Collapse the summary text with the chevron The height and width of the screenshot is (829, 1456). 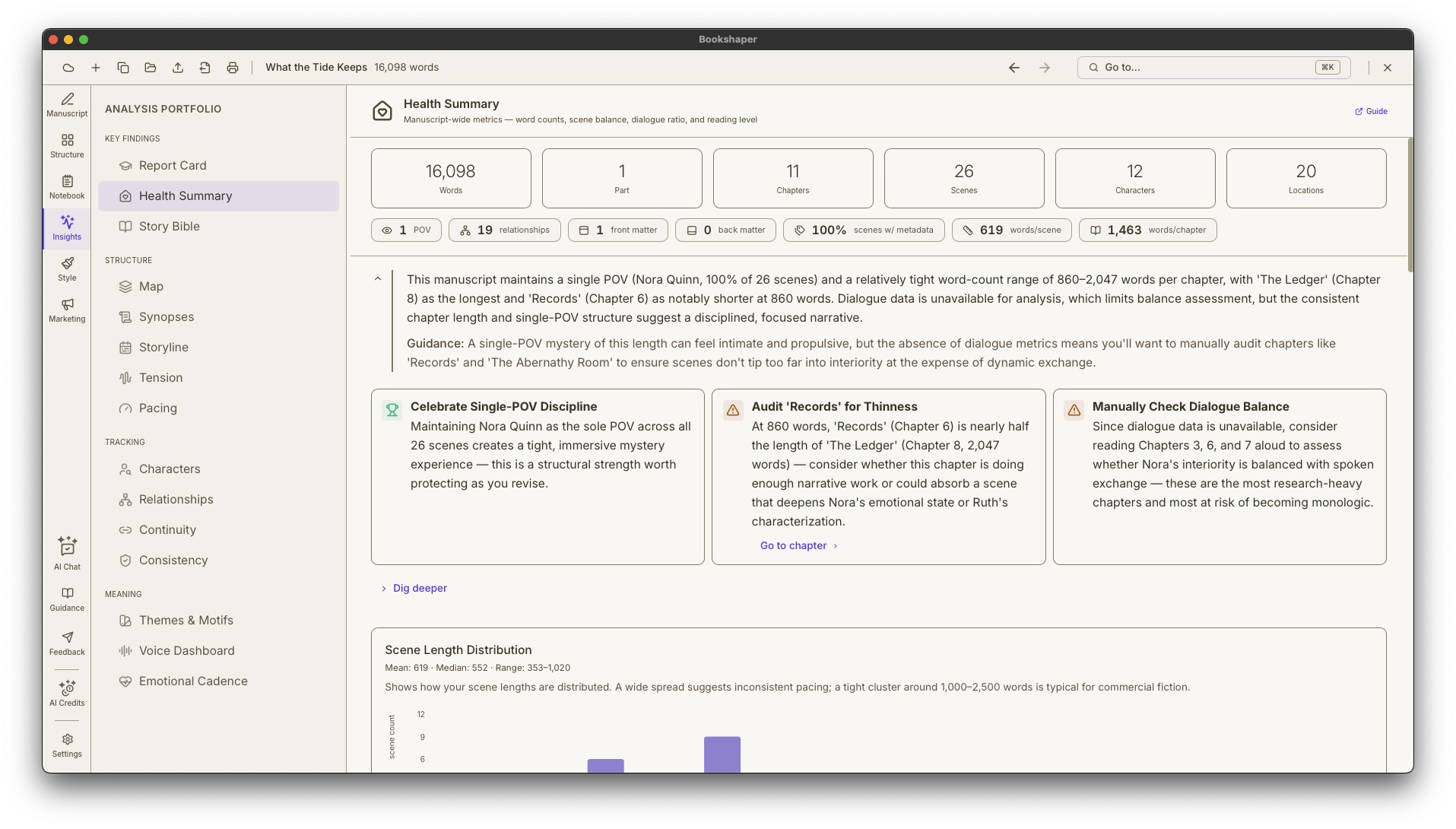[378, 279]
